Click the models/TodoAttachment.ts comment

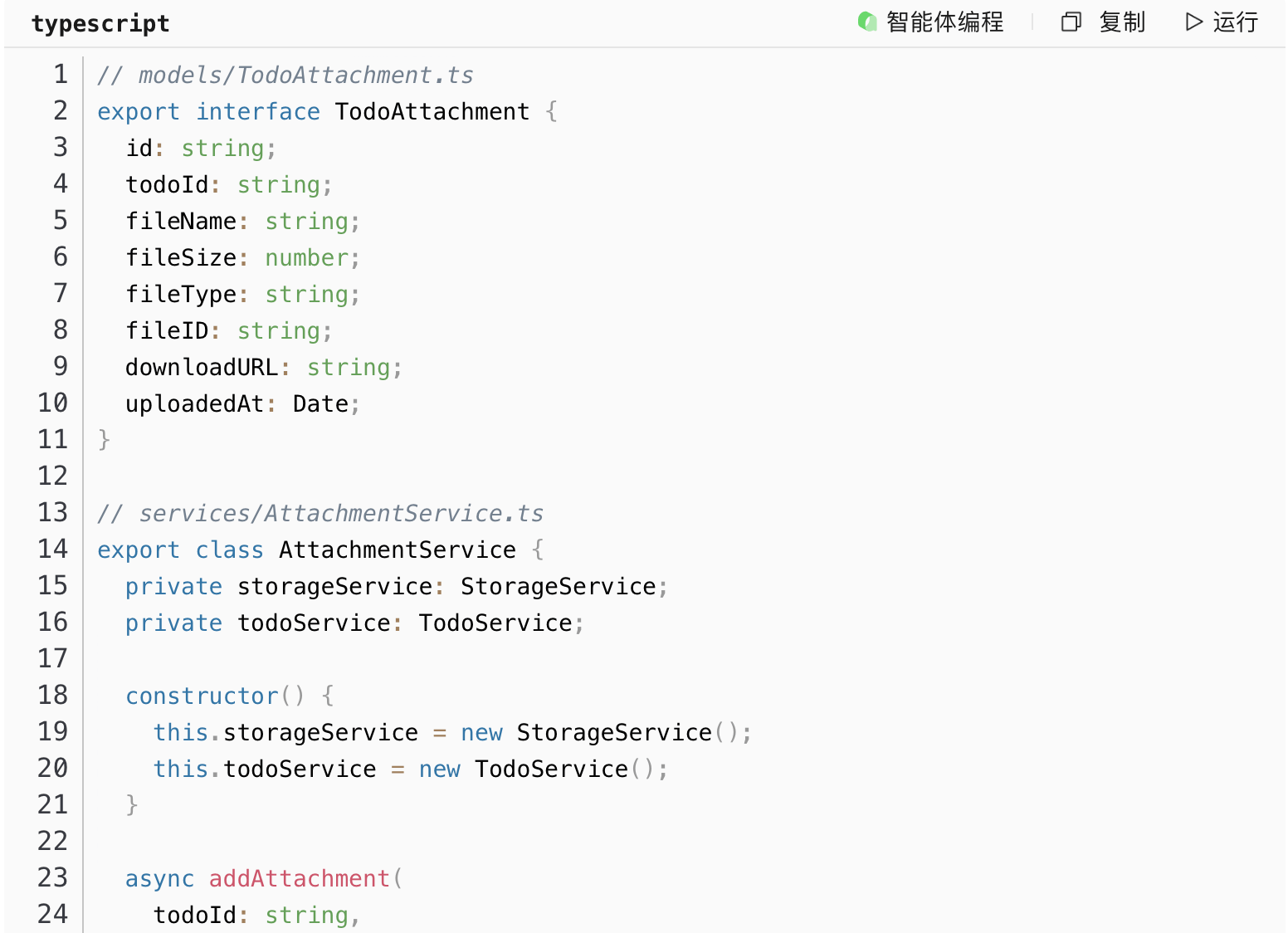point(285,76)
